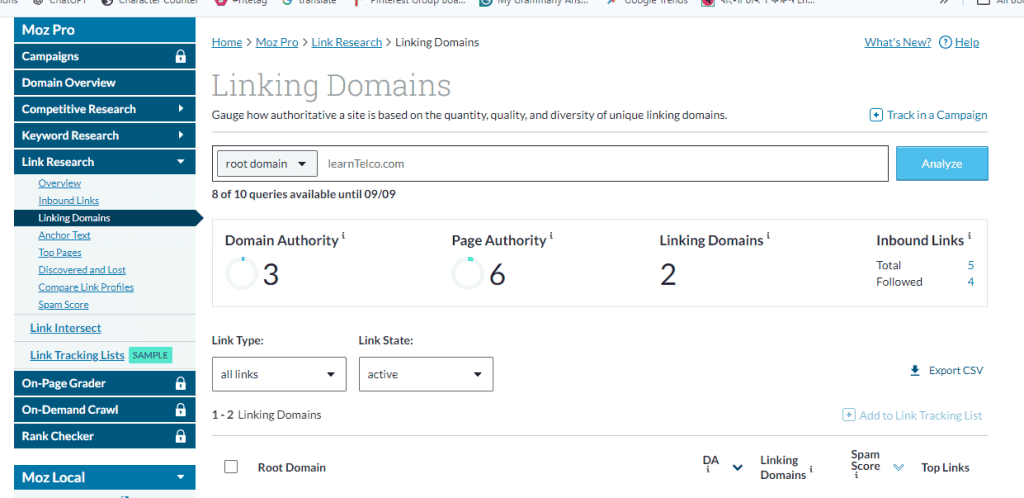
Task: Open the Anchor Text sidebar link
Action: click(64, 236)
